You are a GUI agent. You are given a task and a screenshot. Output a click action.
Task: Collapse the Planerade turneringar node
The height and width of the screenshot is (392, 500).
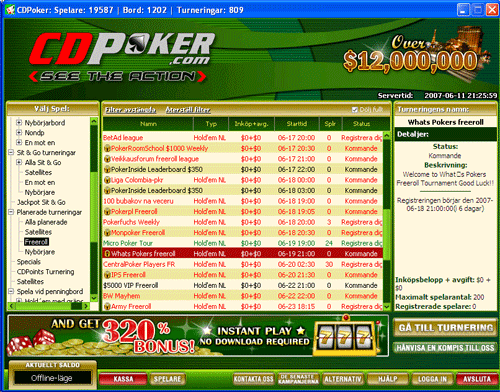[x=11, y=212]
